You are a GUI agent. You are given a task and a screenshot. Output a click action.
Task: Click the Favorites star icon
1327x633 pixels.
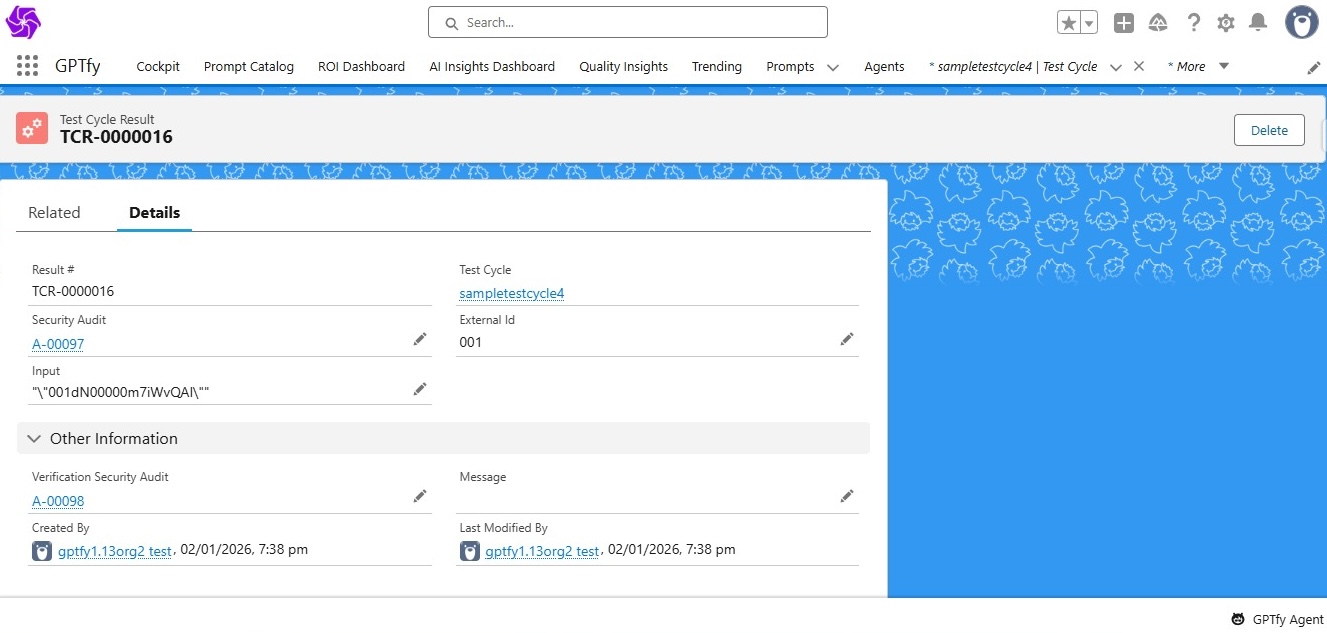coord(1068,23)
